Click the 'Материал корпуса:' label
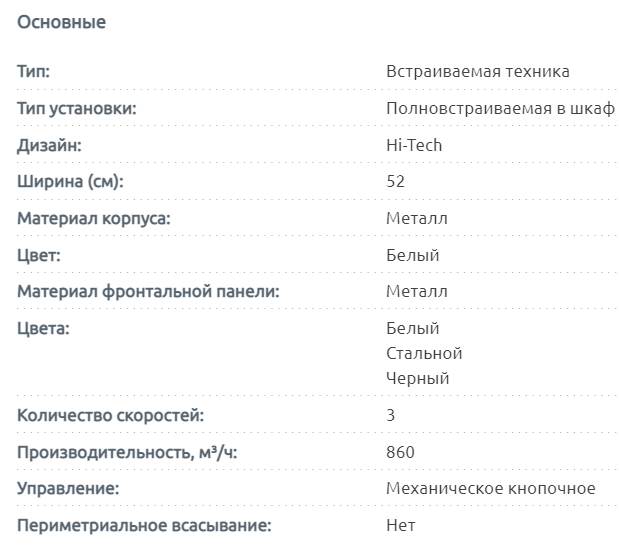Screen dimensions: 619x550 [x=95, y=218]
